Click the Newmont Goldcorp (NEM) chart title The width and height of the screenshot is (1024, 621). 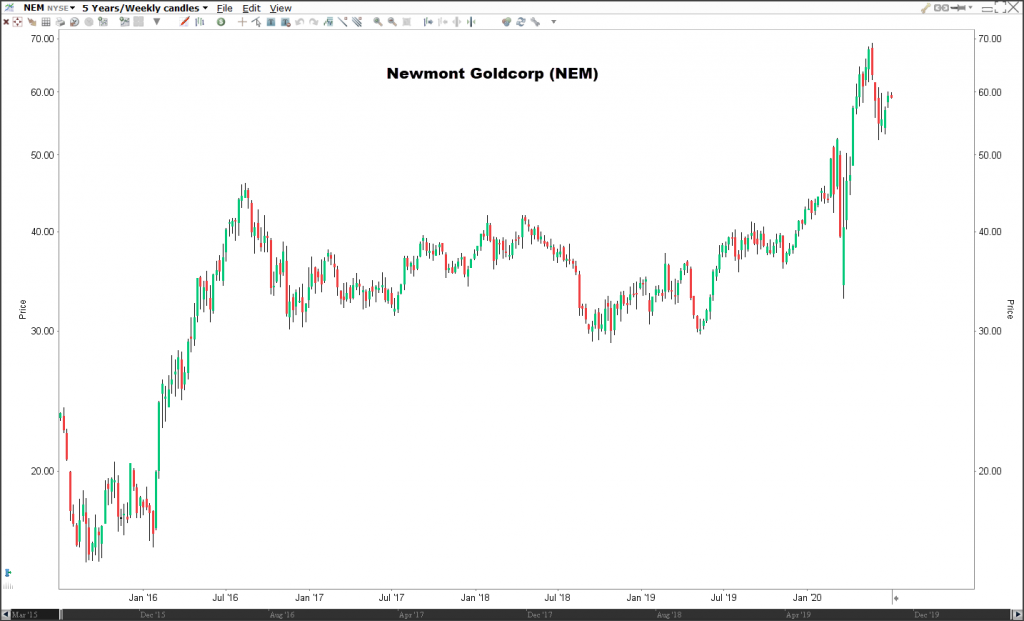(x=492, y=73)
